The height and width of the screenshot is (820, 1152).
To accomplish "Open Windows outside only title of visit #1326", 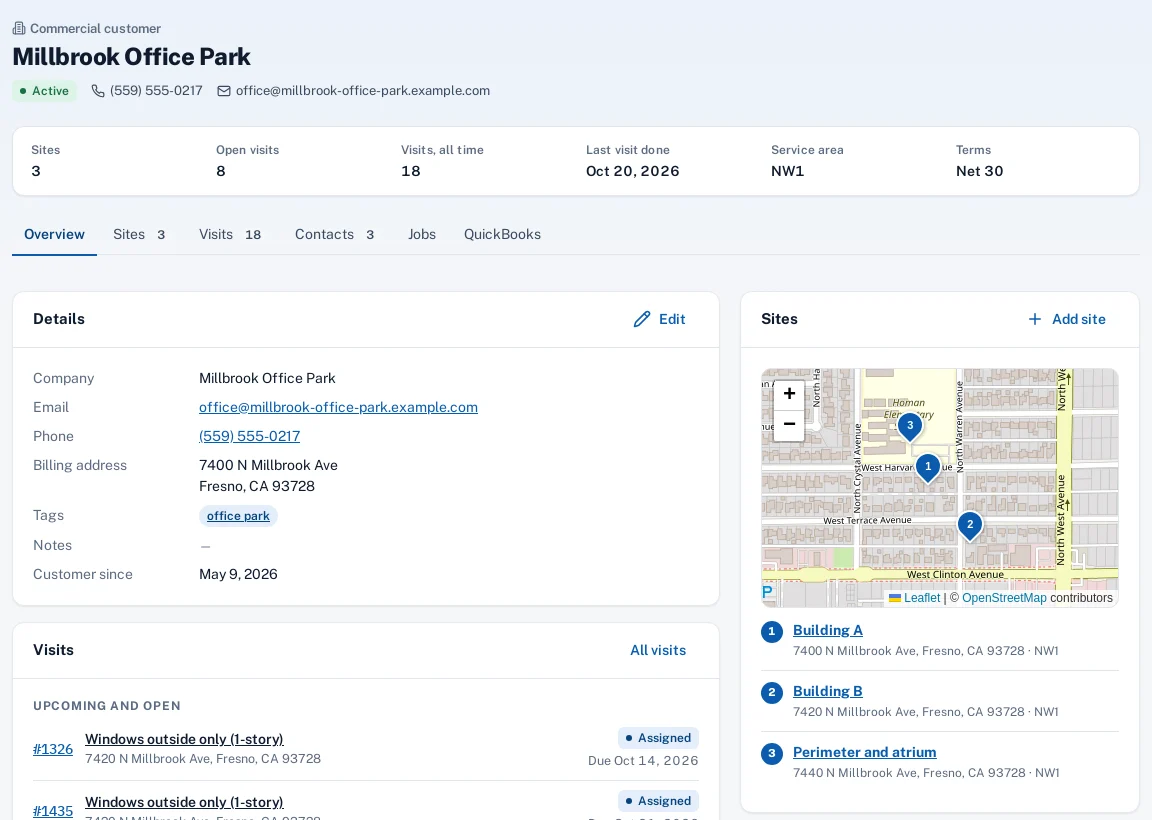I will [x=184, y=739].
